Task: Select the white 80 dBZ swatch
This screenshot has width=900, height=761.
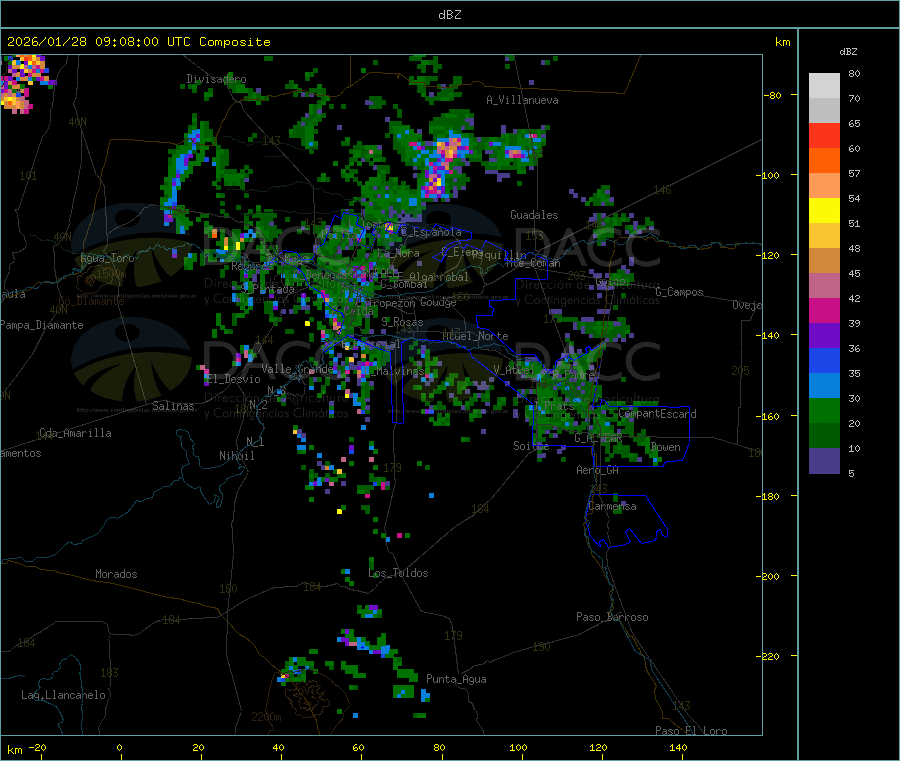Action: 824,86
